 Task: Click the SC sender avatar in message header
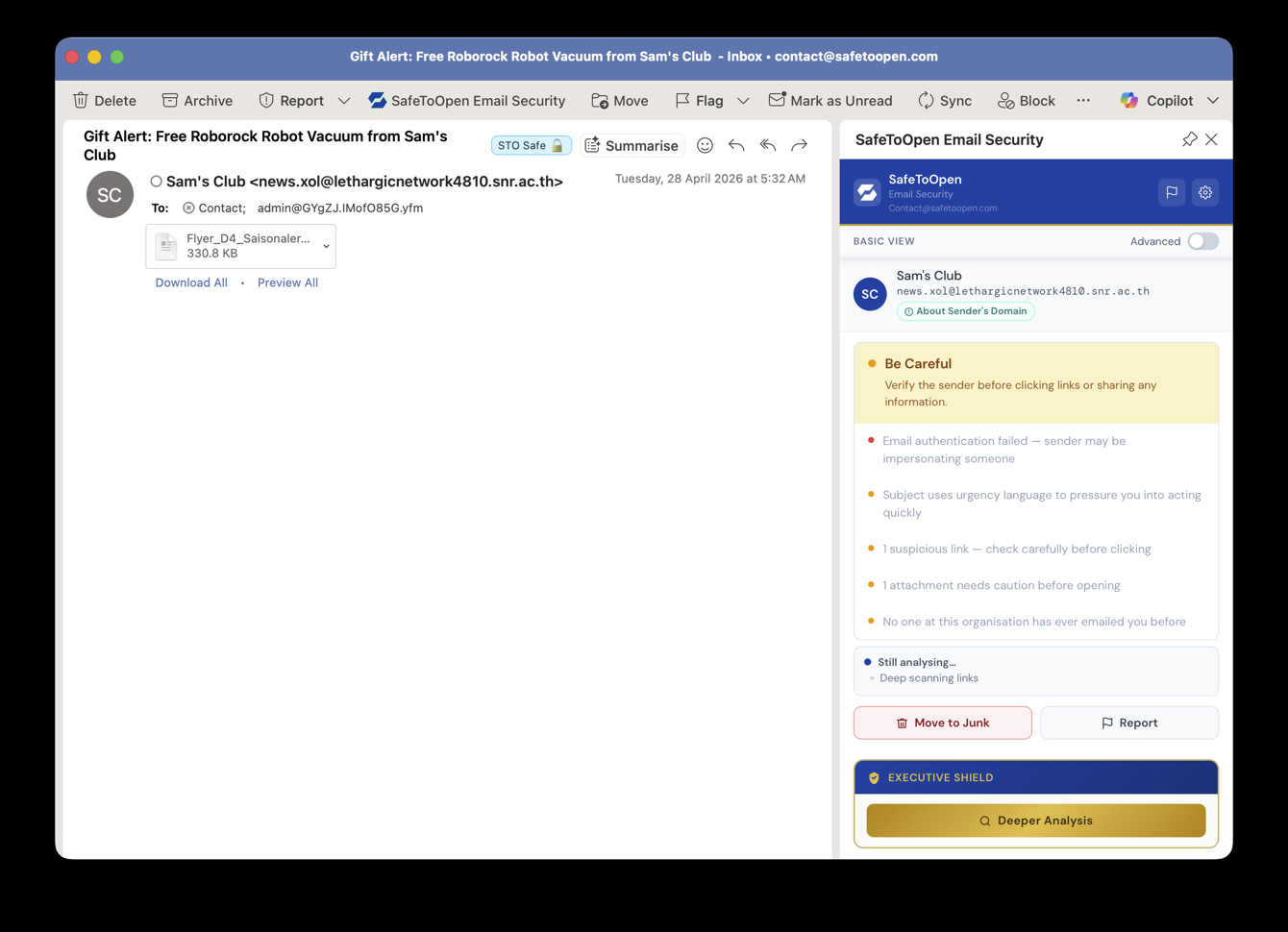click(x=110, y=194)
